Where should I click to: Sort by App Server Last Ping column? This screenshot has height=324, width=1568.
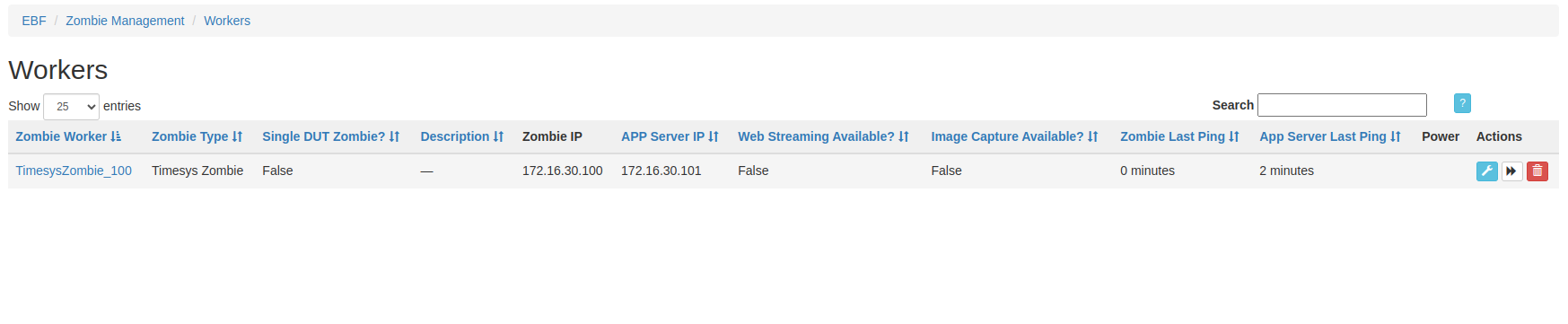1329,136
